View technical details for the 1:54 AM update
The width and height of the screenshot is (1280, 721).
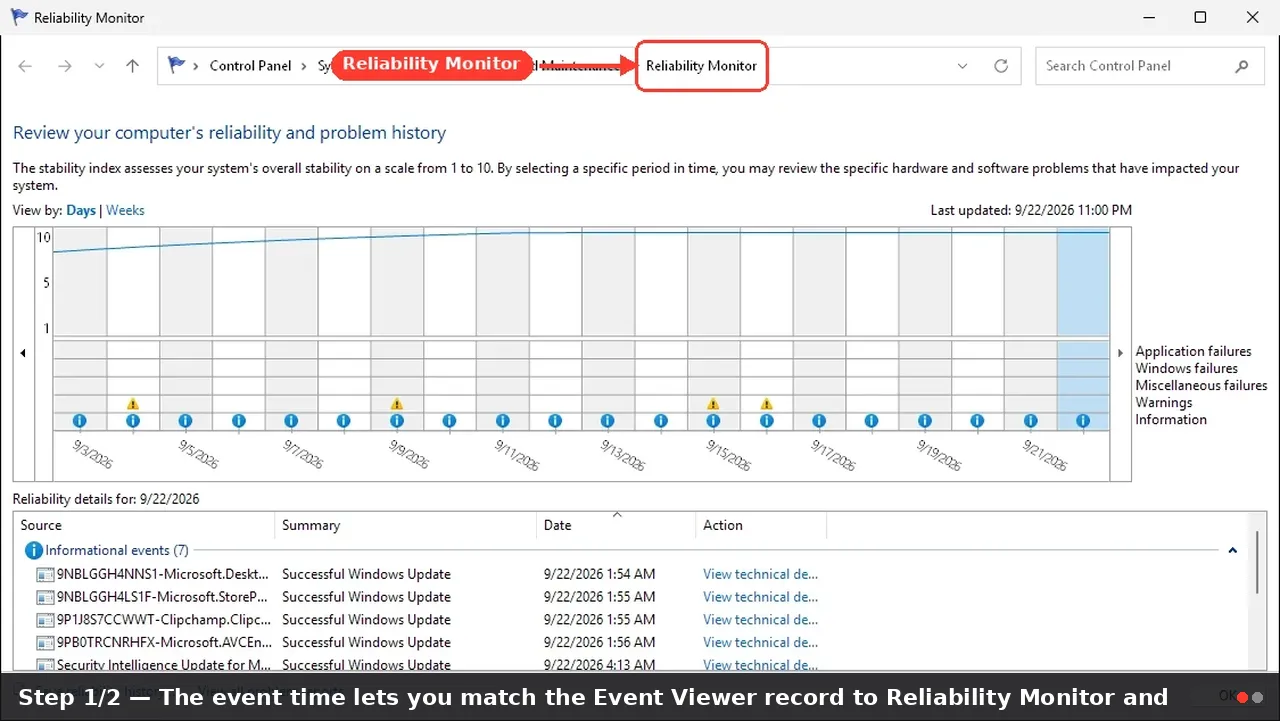pos(760,574)
